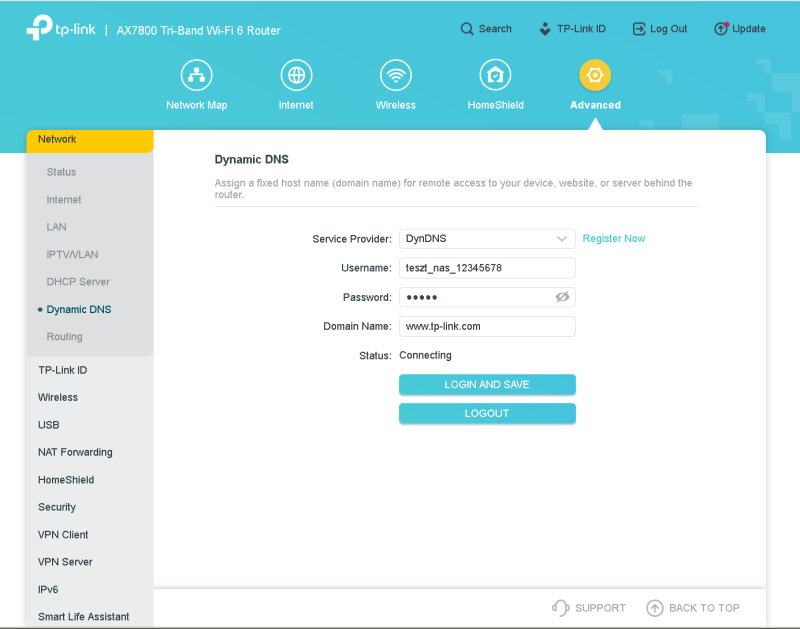
Task: Expand VPN Client sidebar section
Action: (63, 535)
